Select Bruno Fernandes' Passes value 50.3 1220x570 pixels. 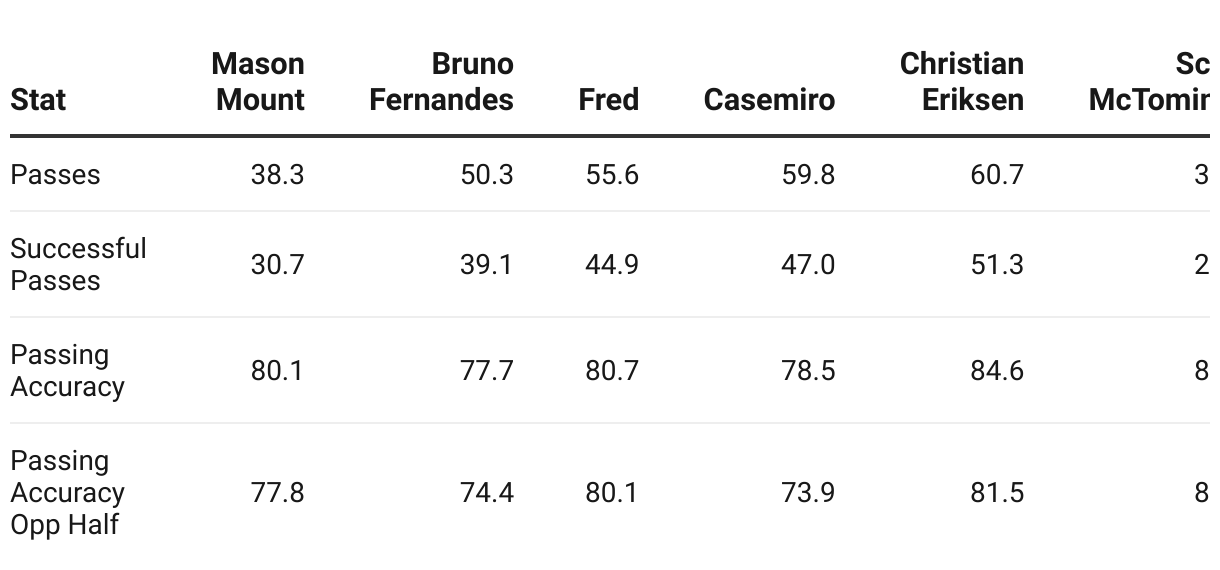[x=486, y=175]
